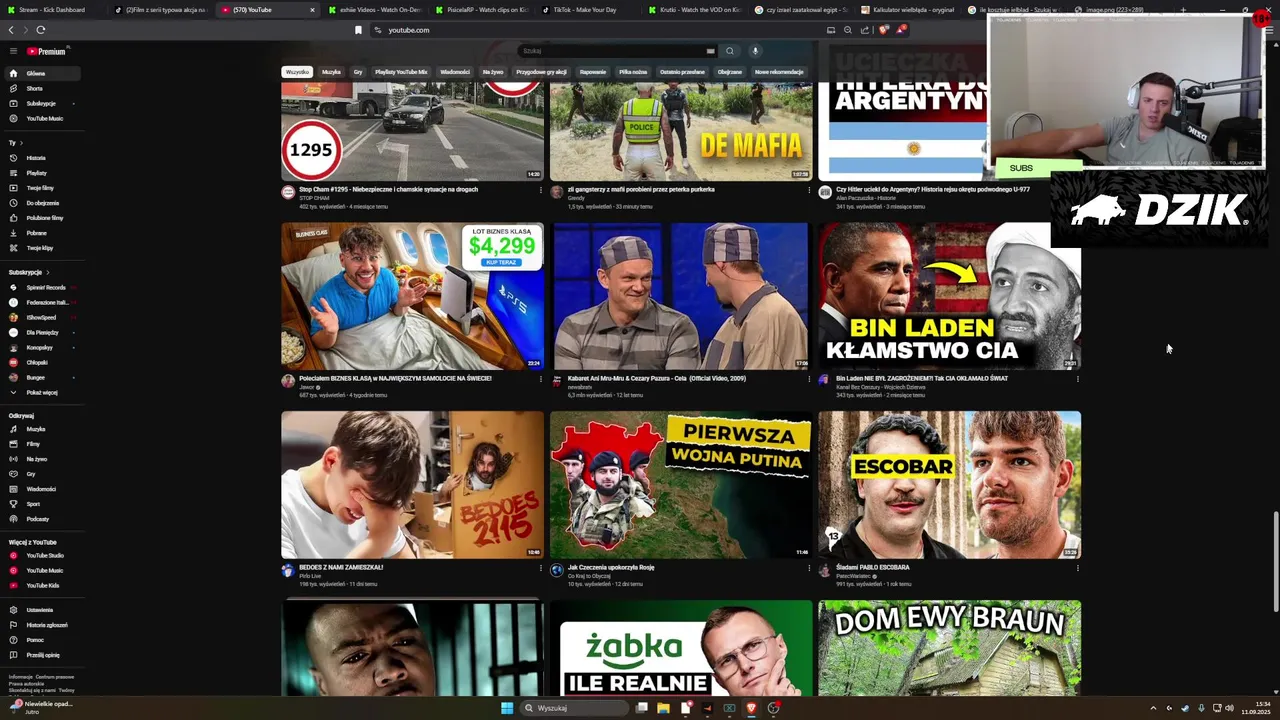Open the hamburger guide menu

pos(13,51)
